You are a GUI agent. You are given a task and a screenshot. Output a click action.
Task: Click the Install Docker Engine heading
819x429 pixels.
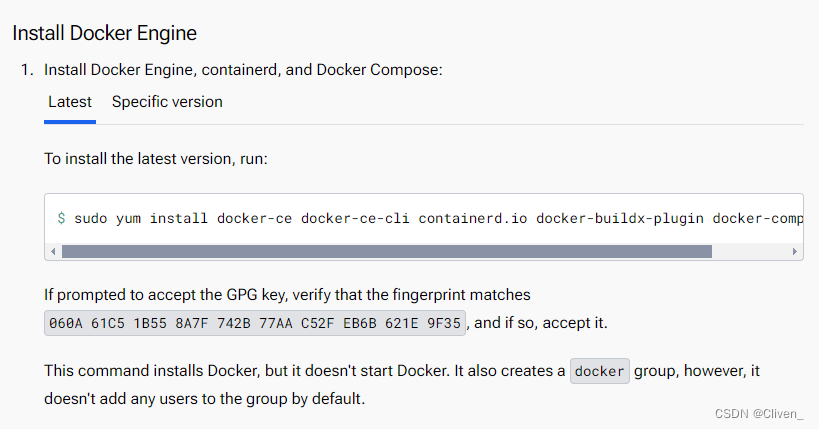pyautogui.click(x=104, y=33)
